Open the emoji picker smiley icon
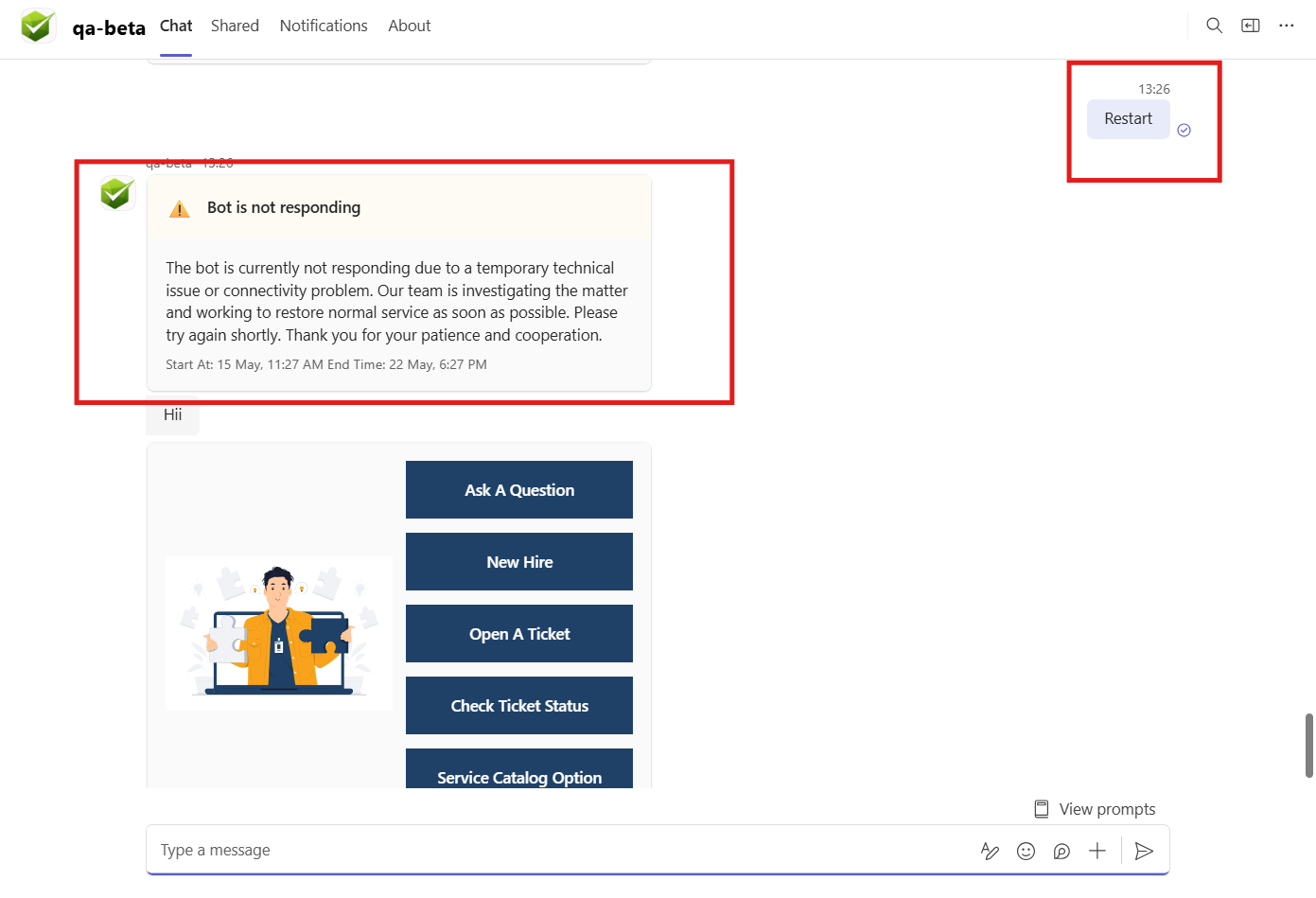This screenshot has width=1316, height=898. (x=1026, y=851)
